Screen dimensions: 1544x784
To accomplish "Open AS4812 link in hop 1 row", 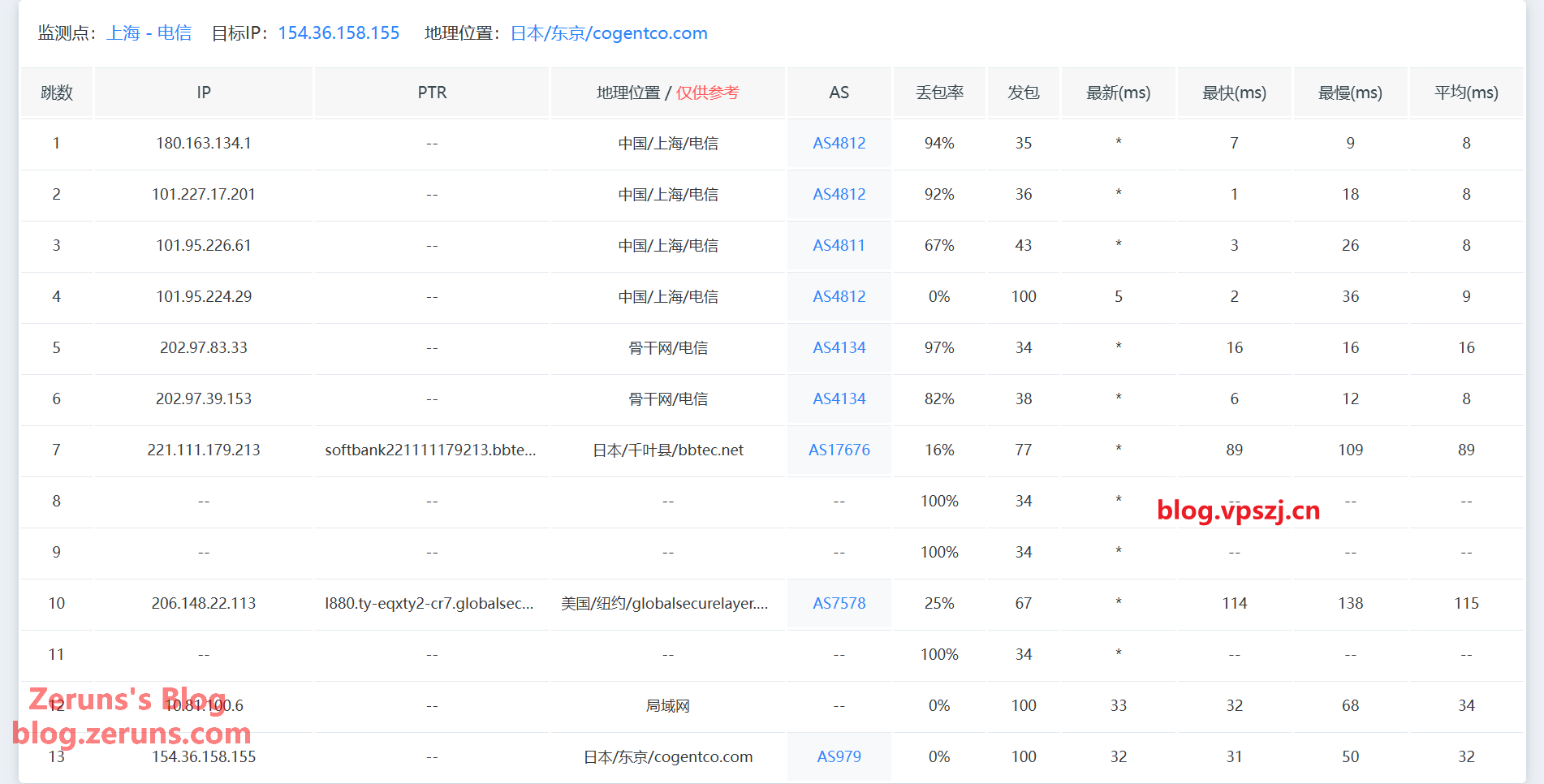I will pyautogui.click(x=839, y=144).
